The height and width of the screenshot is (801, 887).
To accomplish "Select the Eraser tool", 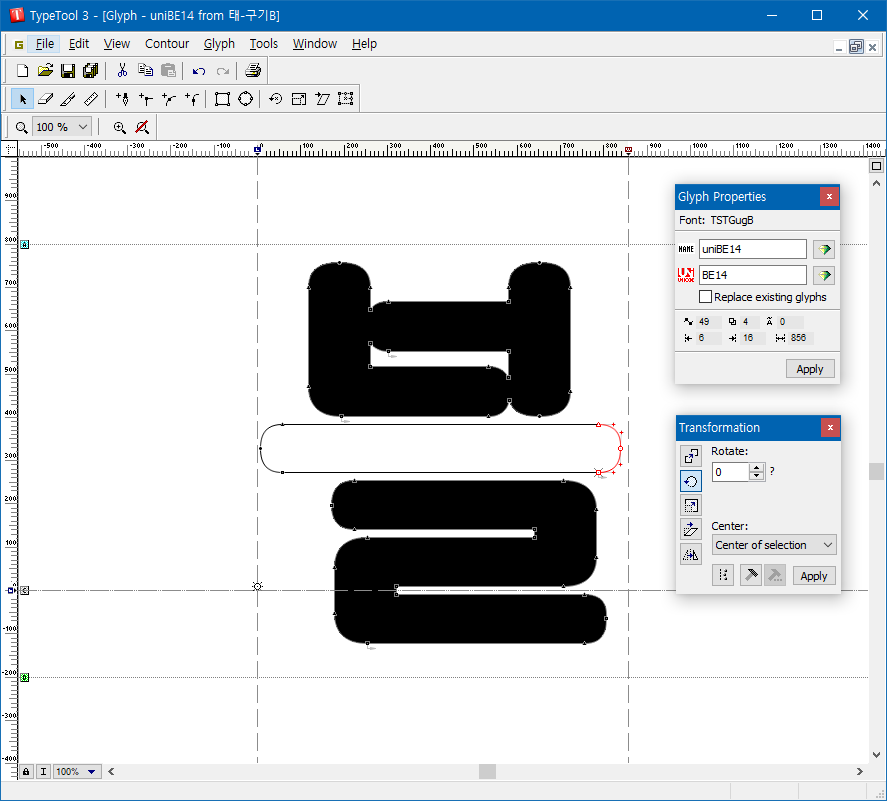I will pyautogui.click(x=45, y=99).
